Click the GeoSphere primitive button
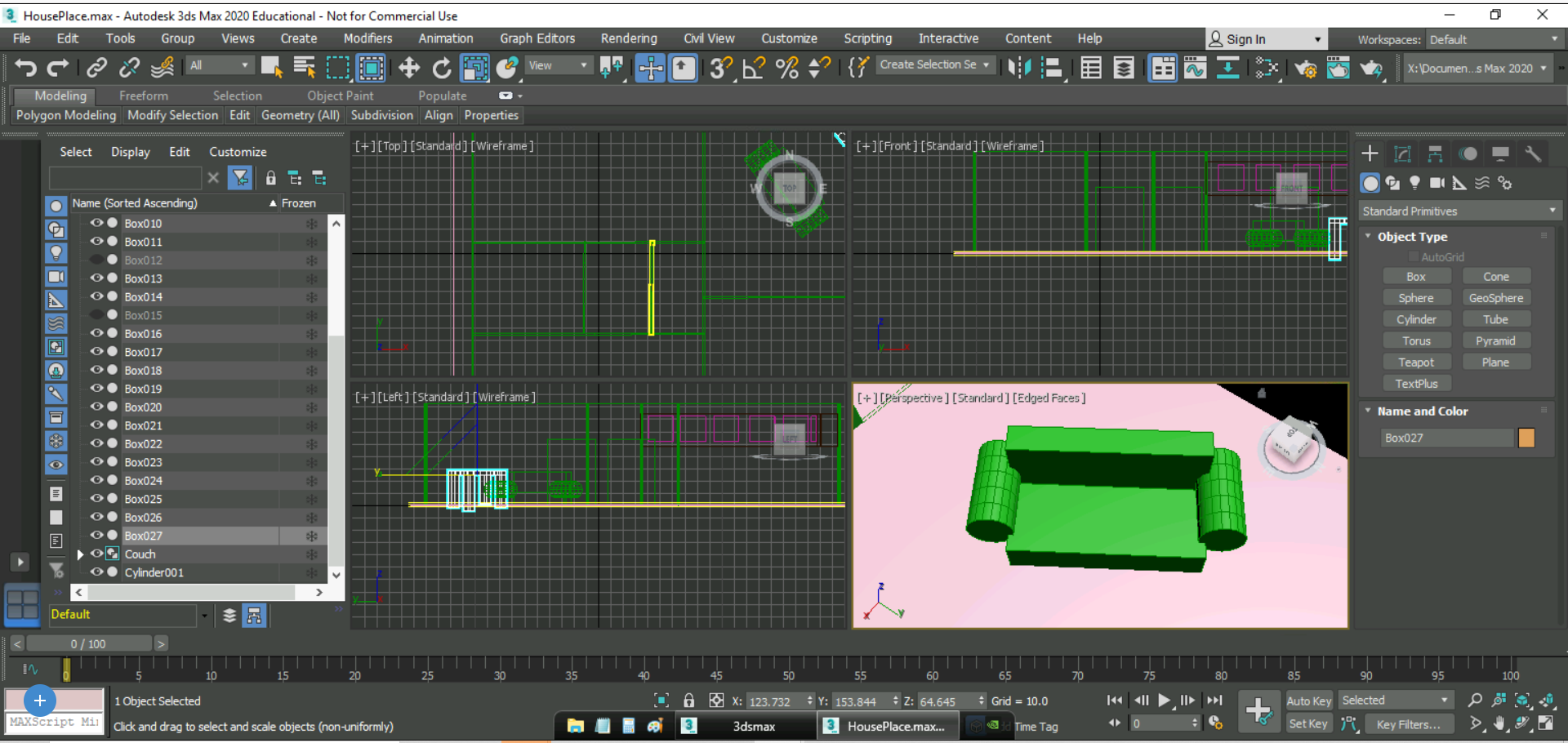This screenshot has width=1568, height=743. 1496,298
